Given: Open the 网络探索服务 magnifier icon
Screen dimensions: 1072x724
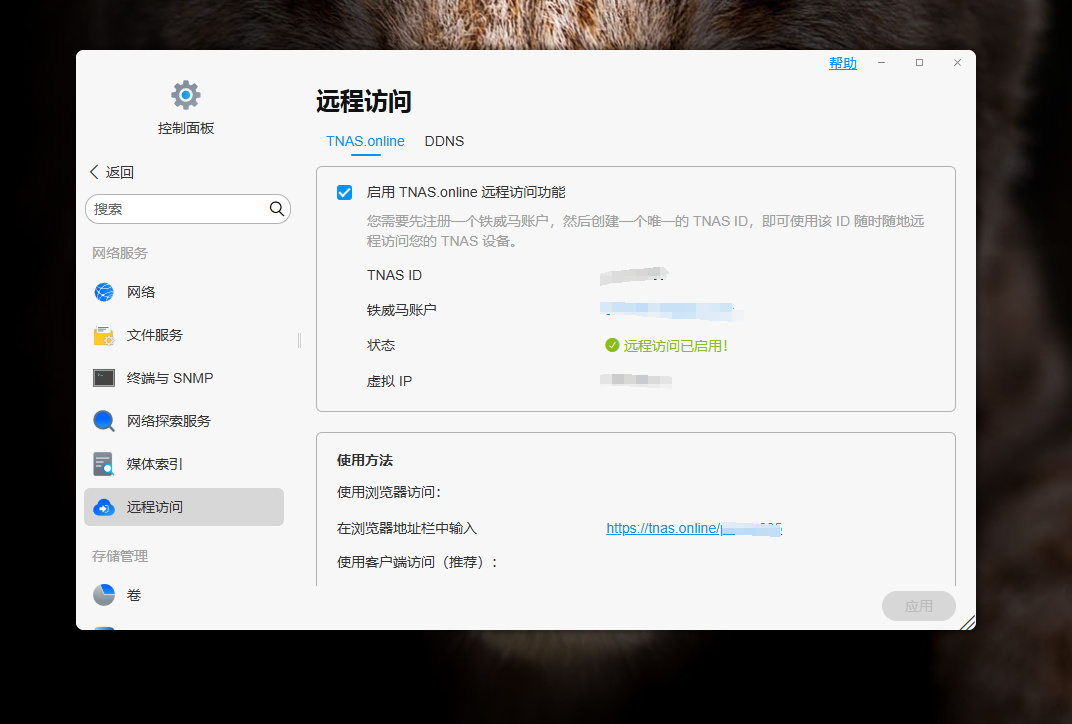Looking at the screenshot, I should coord(104,421).
